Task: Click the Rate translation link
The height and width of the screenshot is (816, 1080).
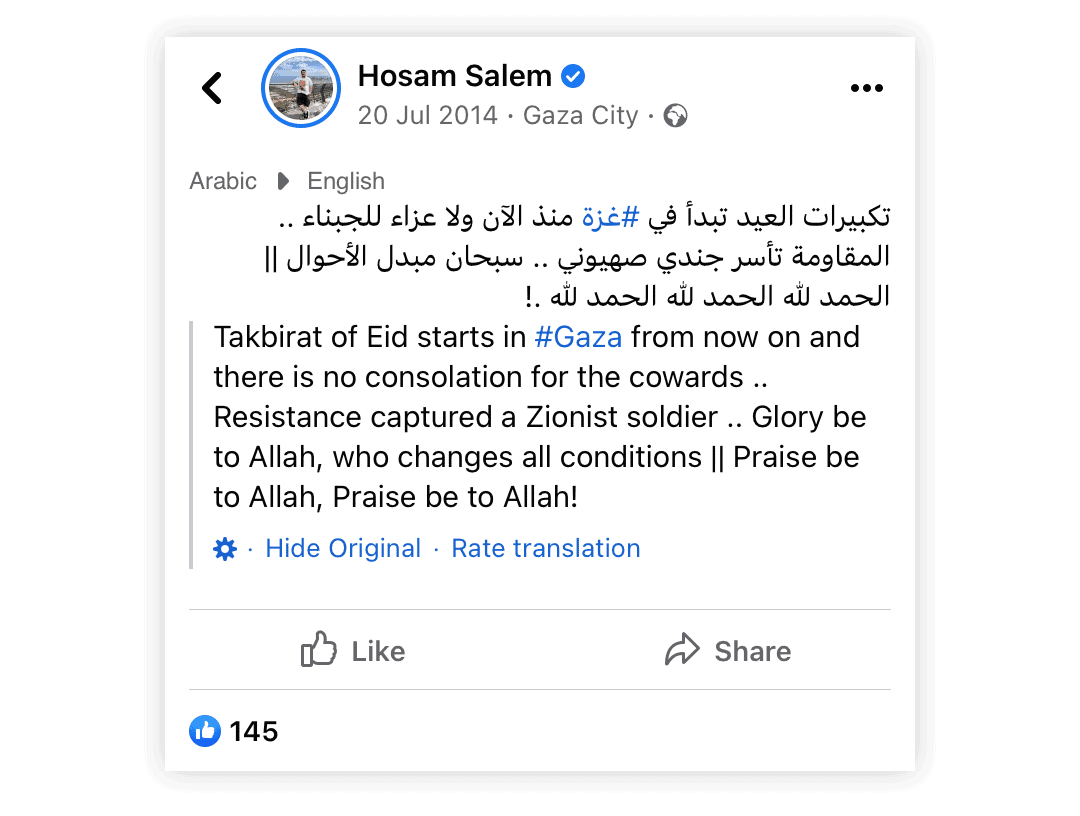Action: pos(546,548)
